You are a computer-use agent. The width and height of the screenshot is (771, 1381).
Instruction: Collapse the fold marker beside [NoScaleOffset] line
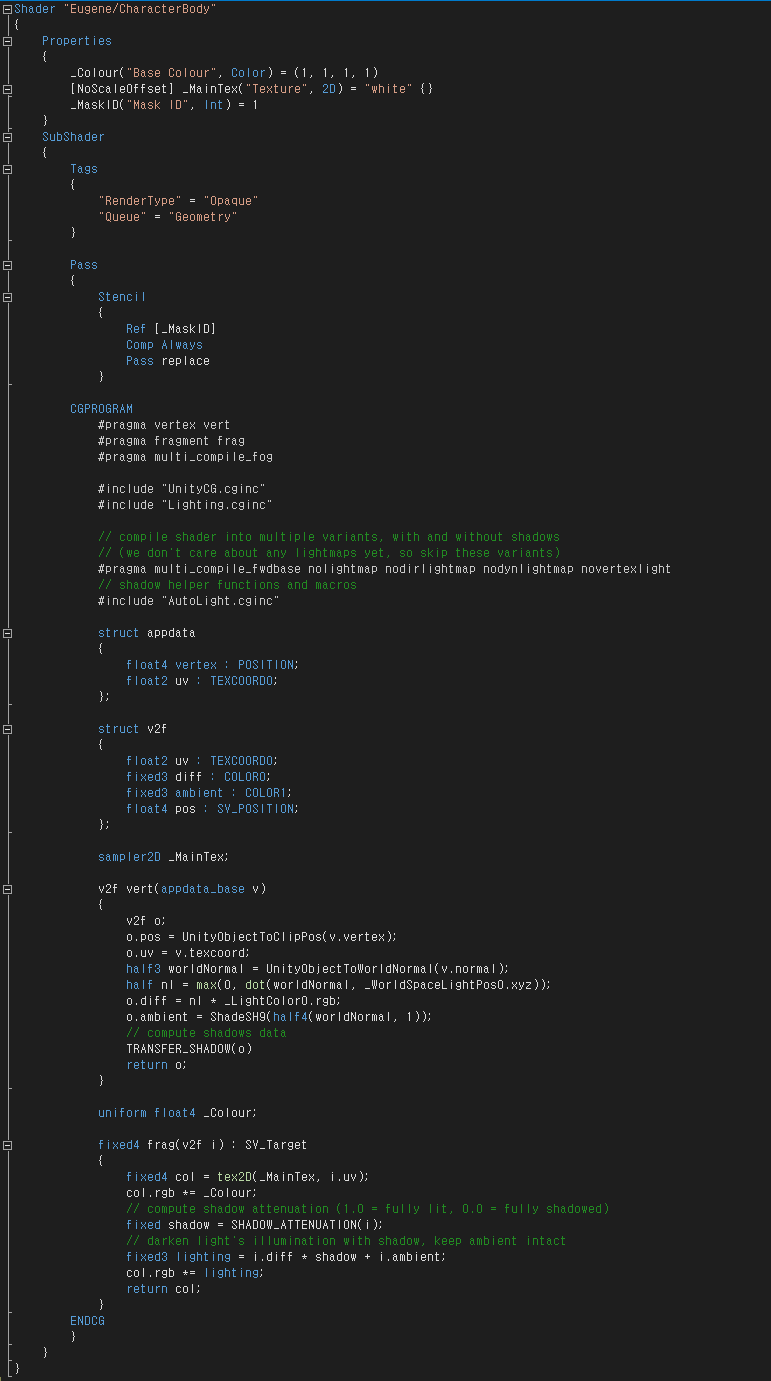point(8,89)
